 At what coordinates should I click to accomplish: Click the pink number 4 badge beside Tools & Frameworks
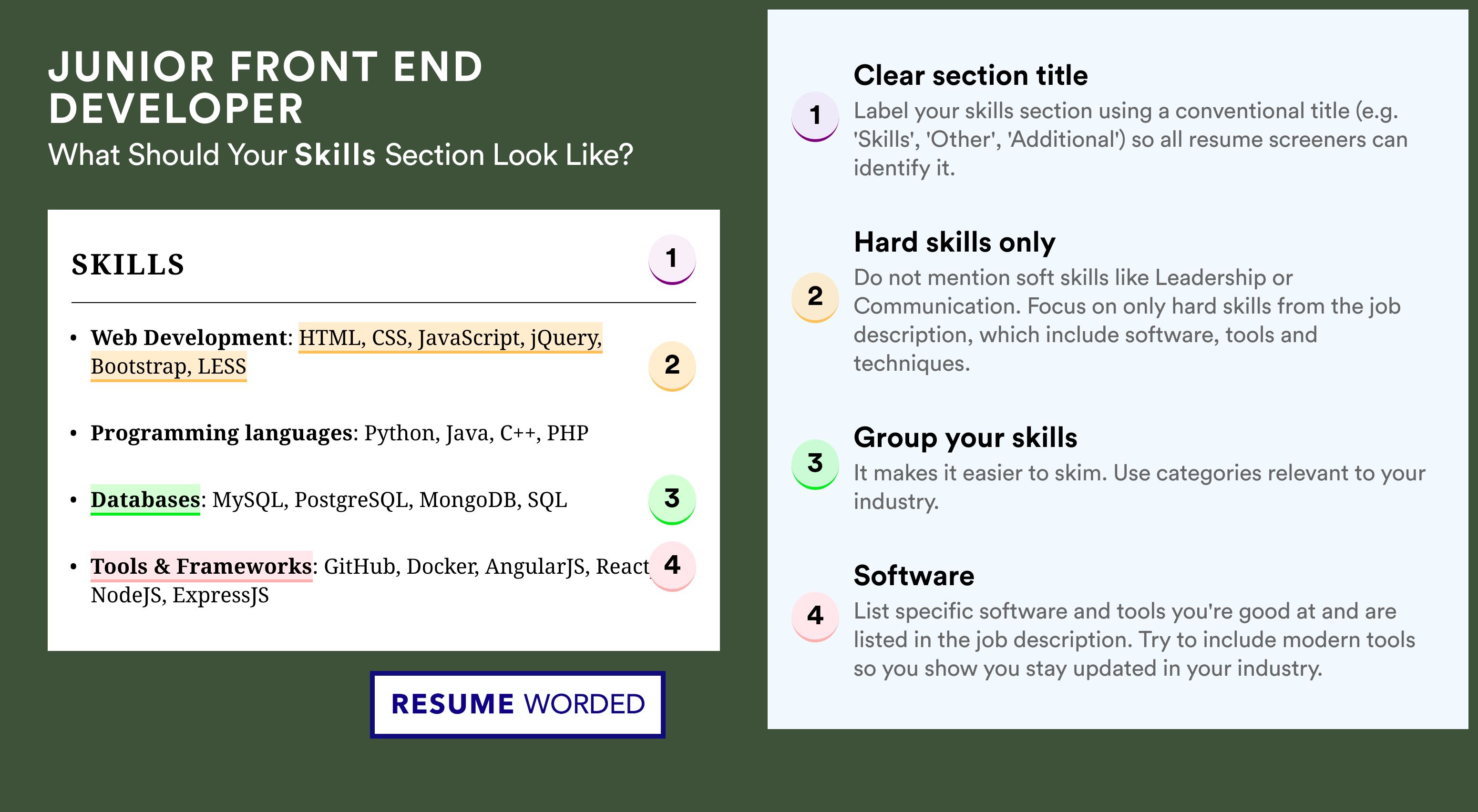[x=672, y=566]
